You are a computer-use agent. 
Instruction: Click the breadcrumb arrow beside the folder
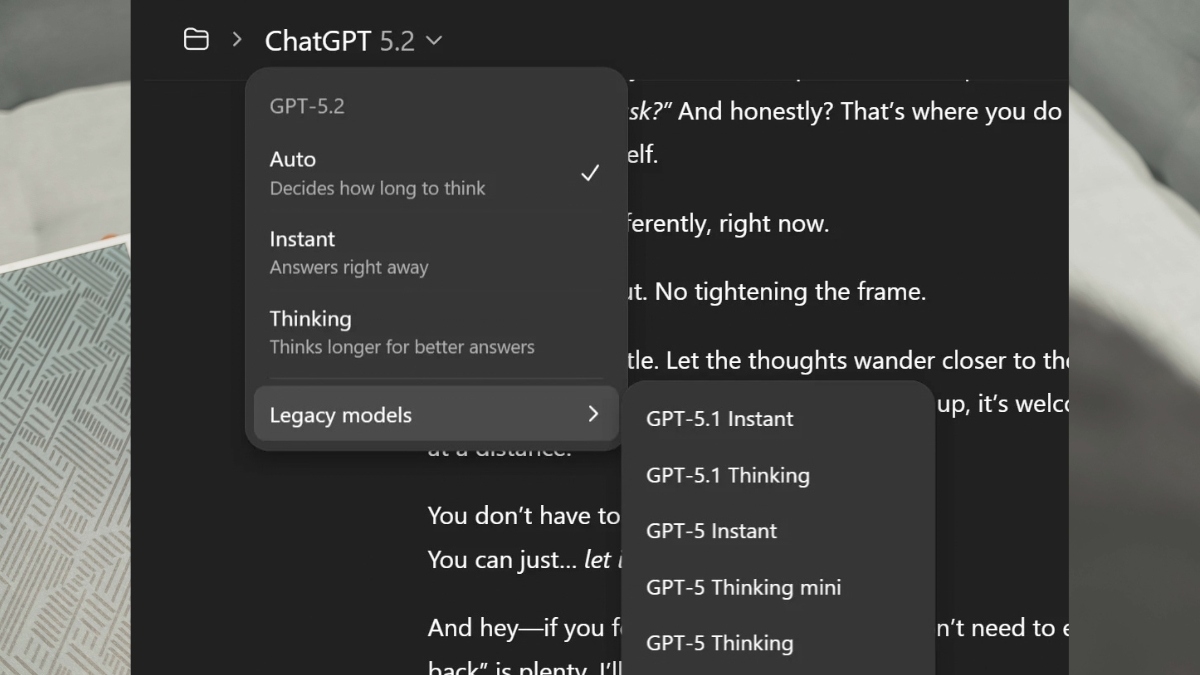[237, 40]
